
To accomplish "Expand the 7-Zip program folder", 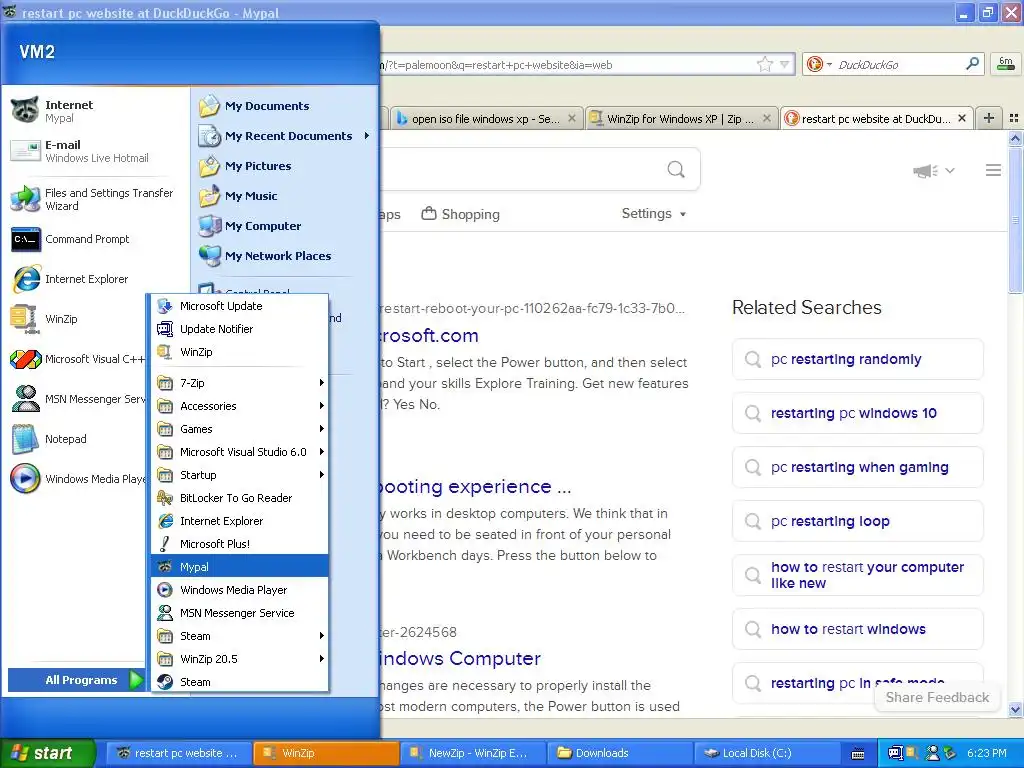I will click(x=240, y=383).
